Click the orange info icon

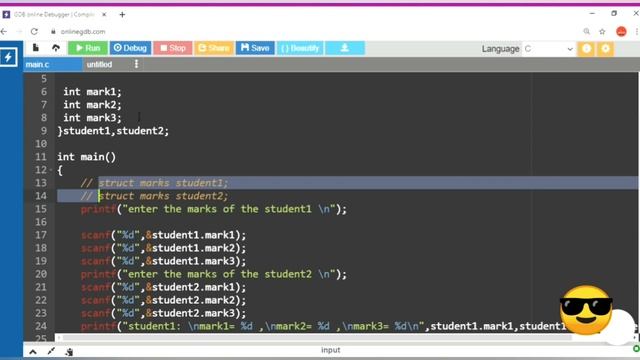[587, 49]
